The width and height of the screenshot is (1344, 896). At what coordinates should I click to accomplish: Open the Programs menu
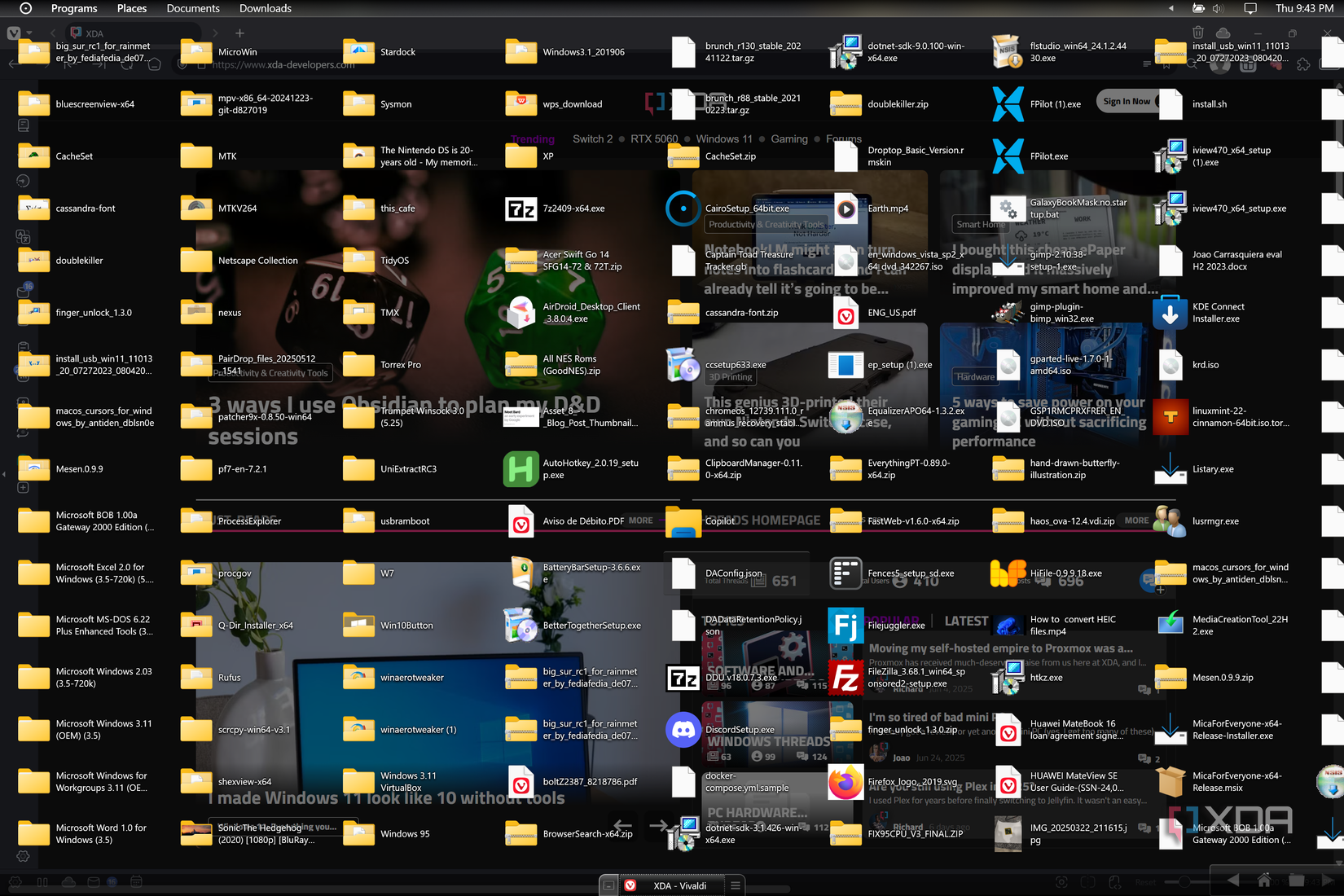pos(73,8)
